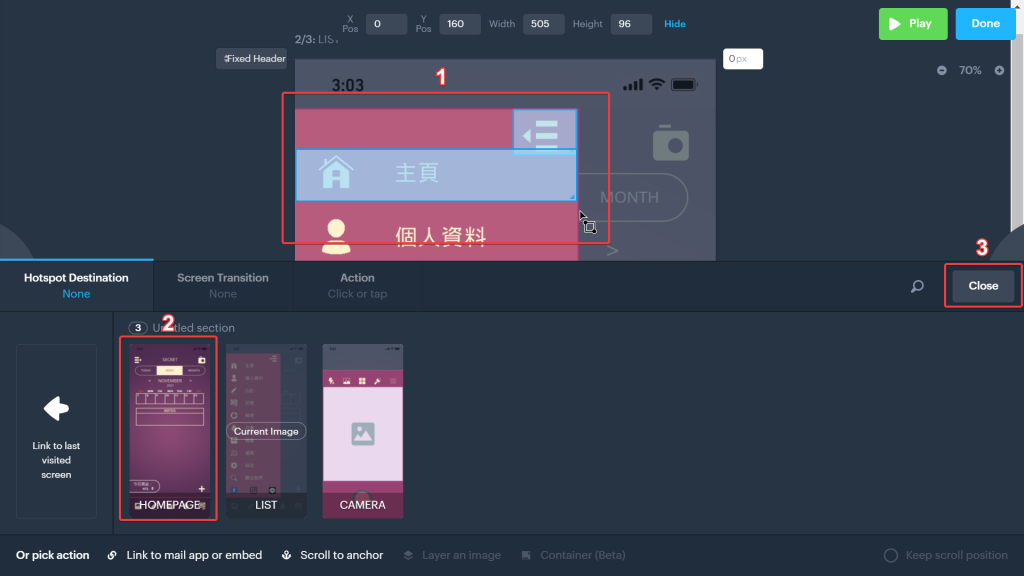This screenshot has height=576, width=1024.
Task: Hide the hotspot position fields
Action: tap(675, 24)
